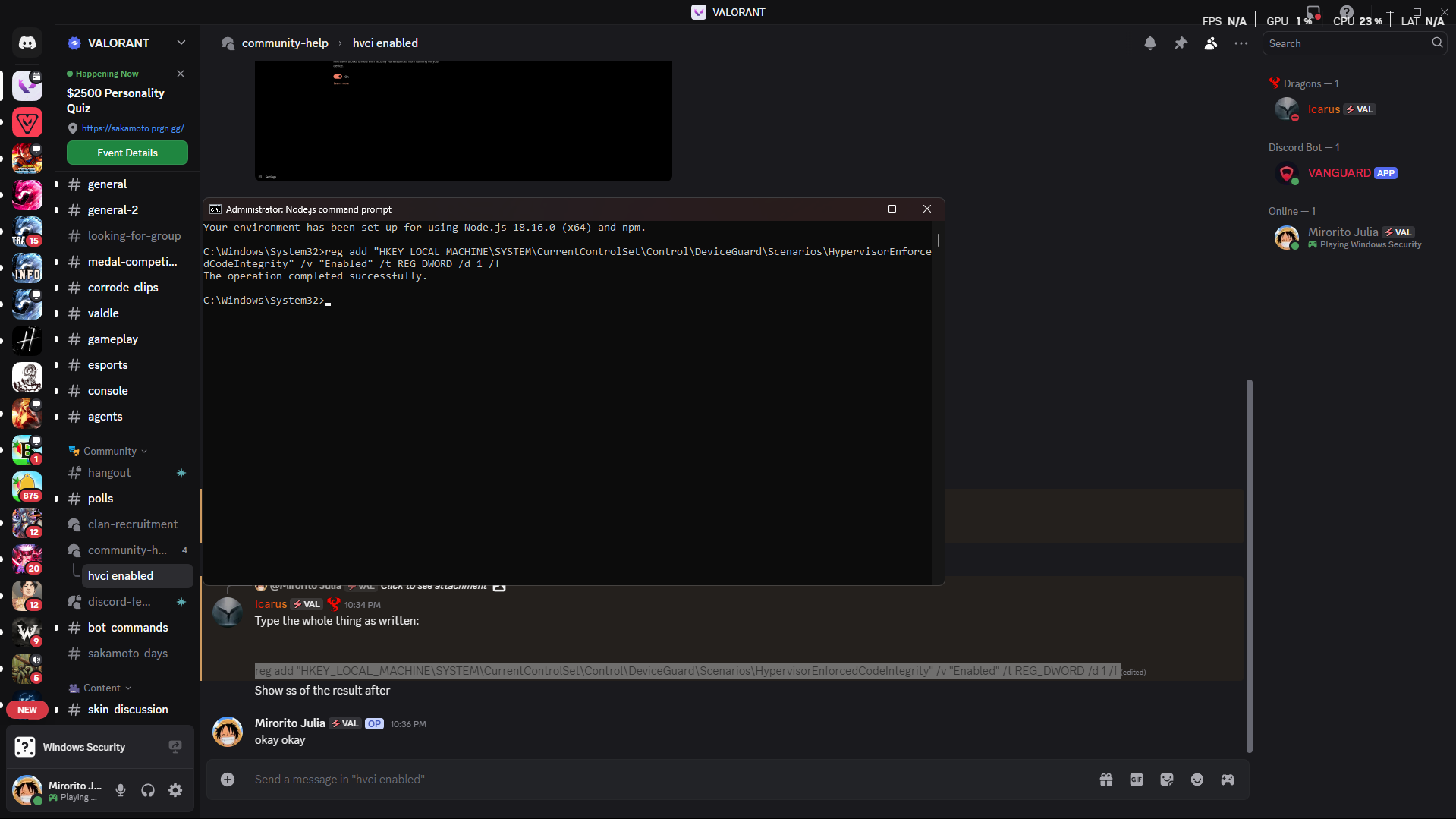Viewport: 1456px width, 819px height.
Task: Click the "Show ss of the result after" message
Action: coord(322,691)
